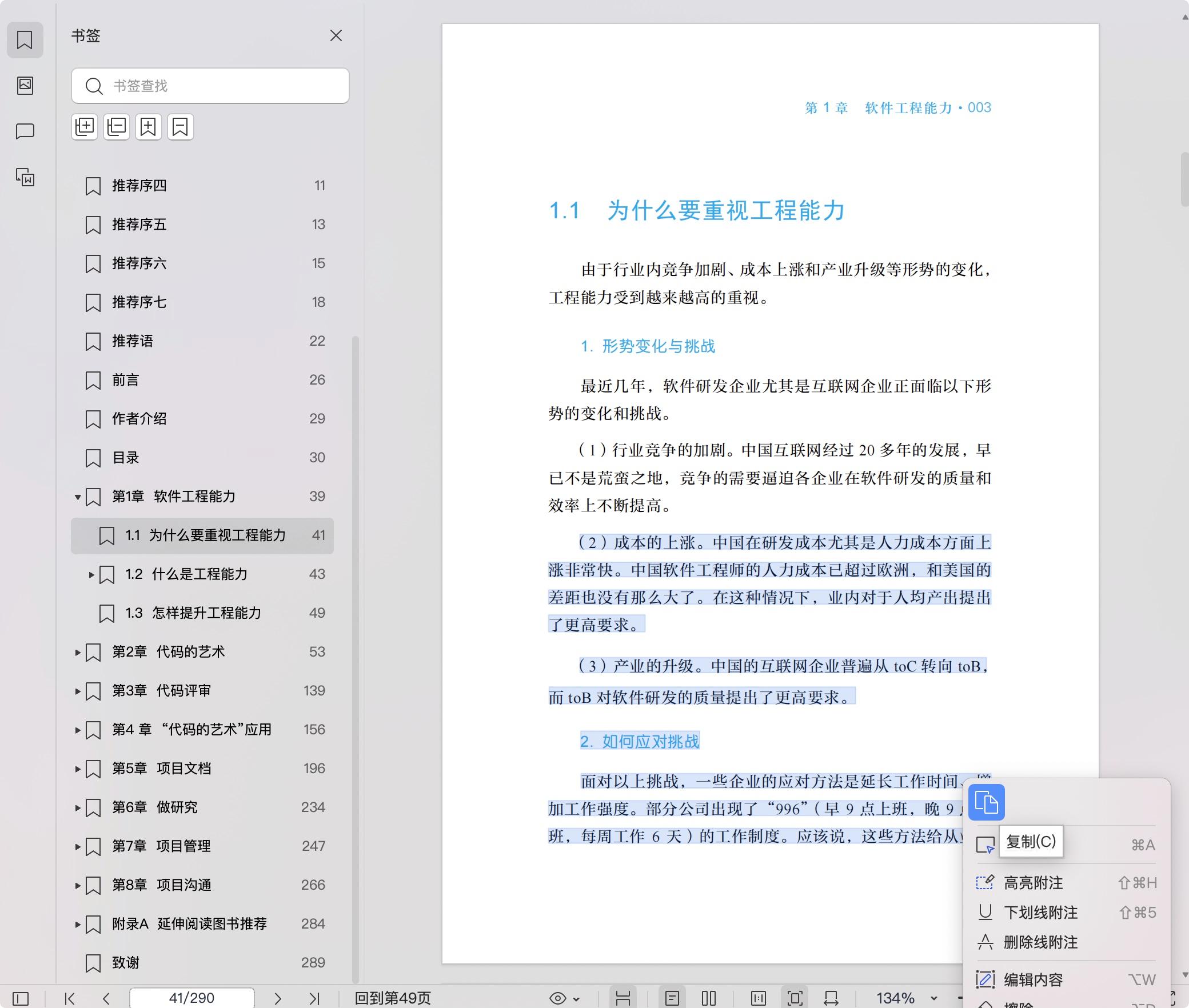Open the thumbnails panel icon

(x=25, y=86)
